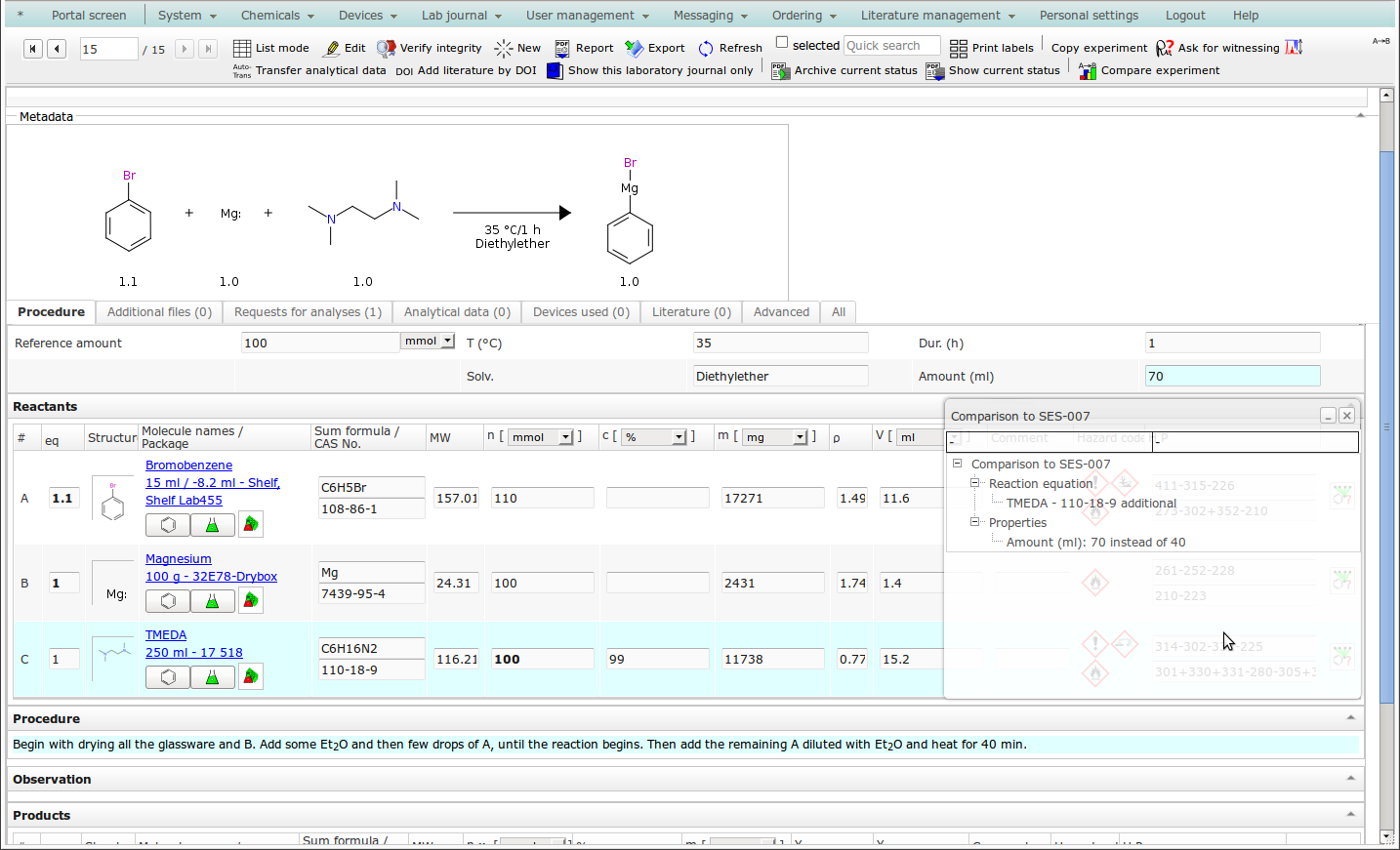The width and height of the screenshot is (1400, 850).
Task: Click the Compare experiment icon
Action: tap(1088, 70)
